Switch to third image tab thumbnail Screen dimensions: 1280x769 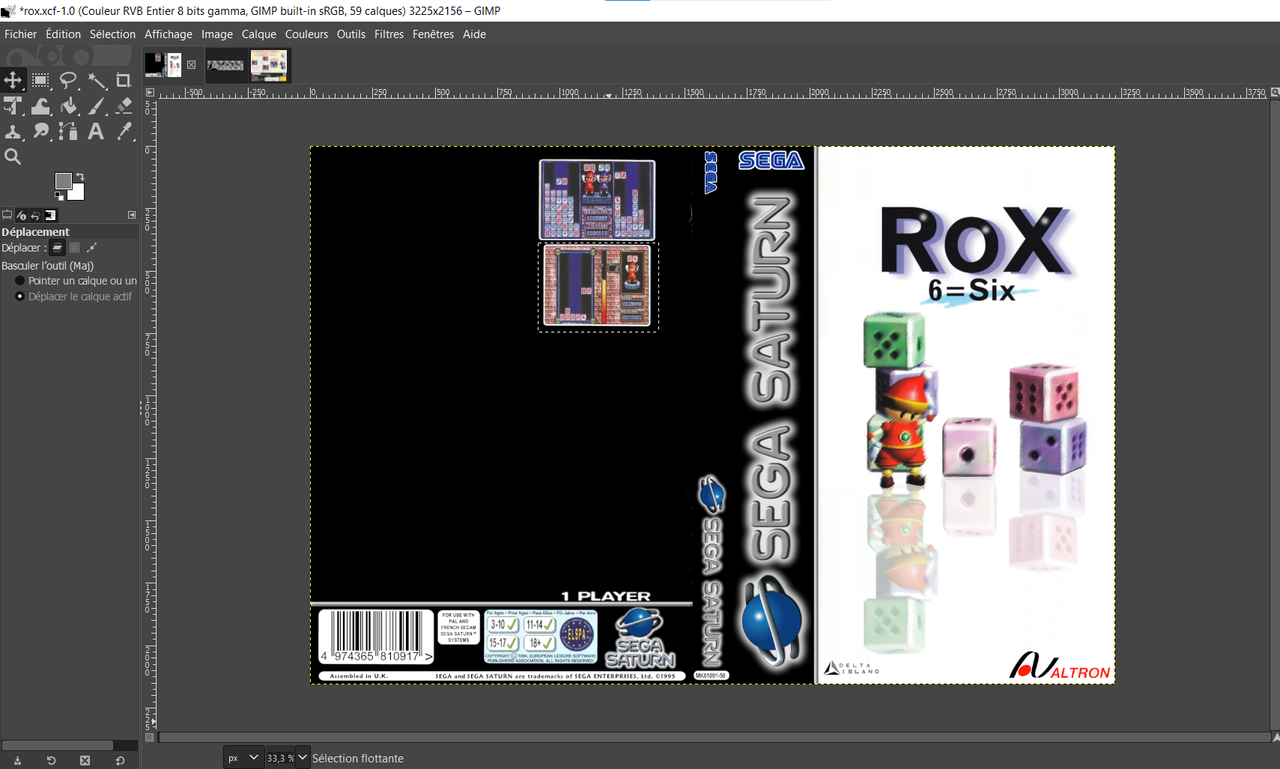pyautogui.click(x=268, y=65)
